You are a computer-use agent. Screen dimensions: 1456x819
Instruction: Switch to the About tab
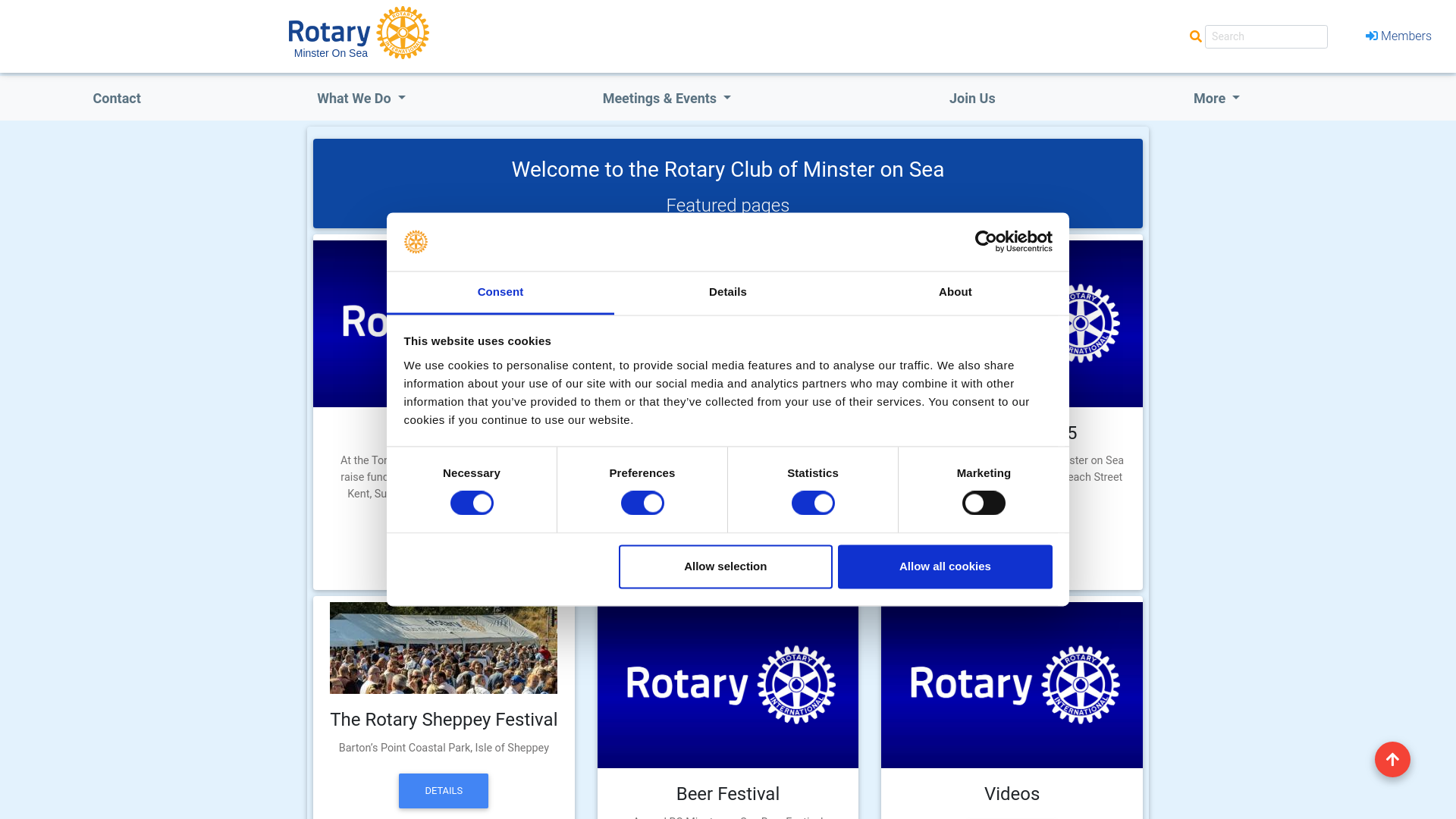(x=955, y=293)
